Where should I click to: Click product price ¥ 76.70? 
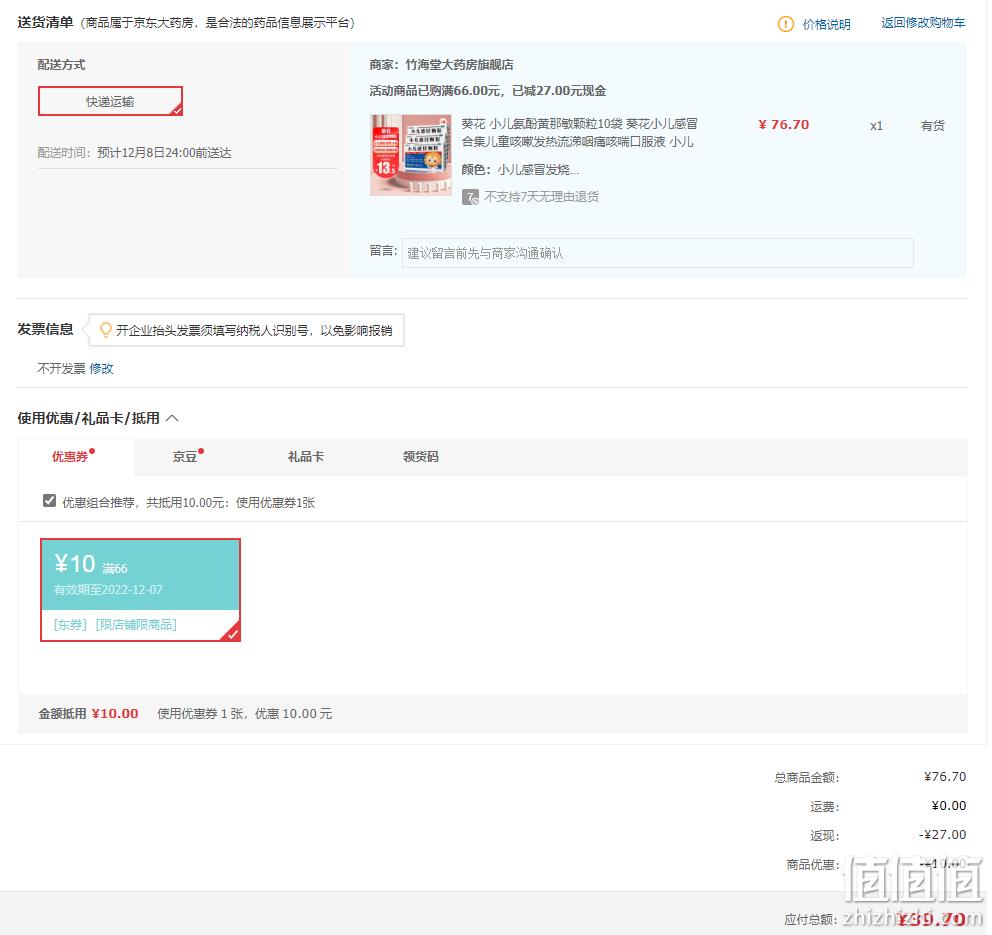(x=783, y=125)
